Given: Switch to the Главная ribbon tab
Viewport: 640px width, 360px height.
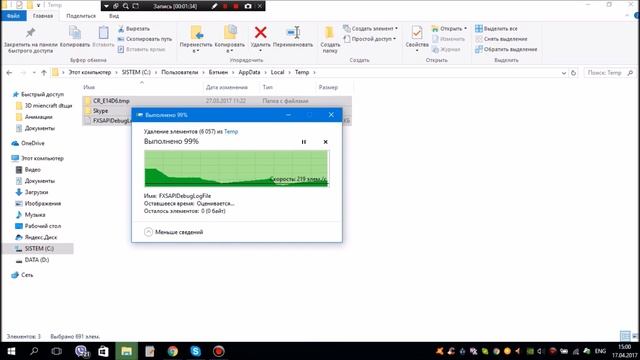Looking at the screenshot, I should tap(43, 16).
